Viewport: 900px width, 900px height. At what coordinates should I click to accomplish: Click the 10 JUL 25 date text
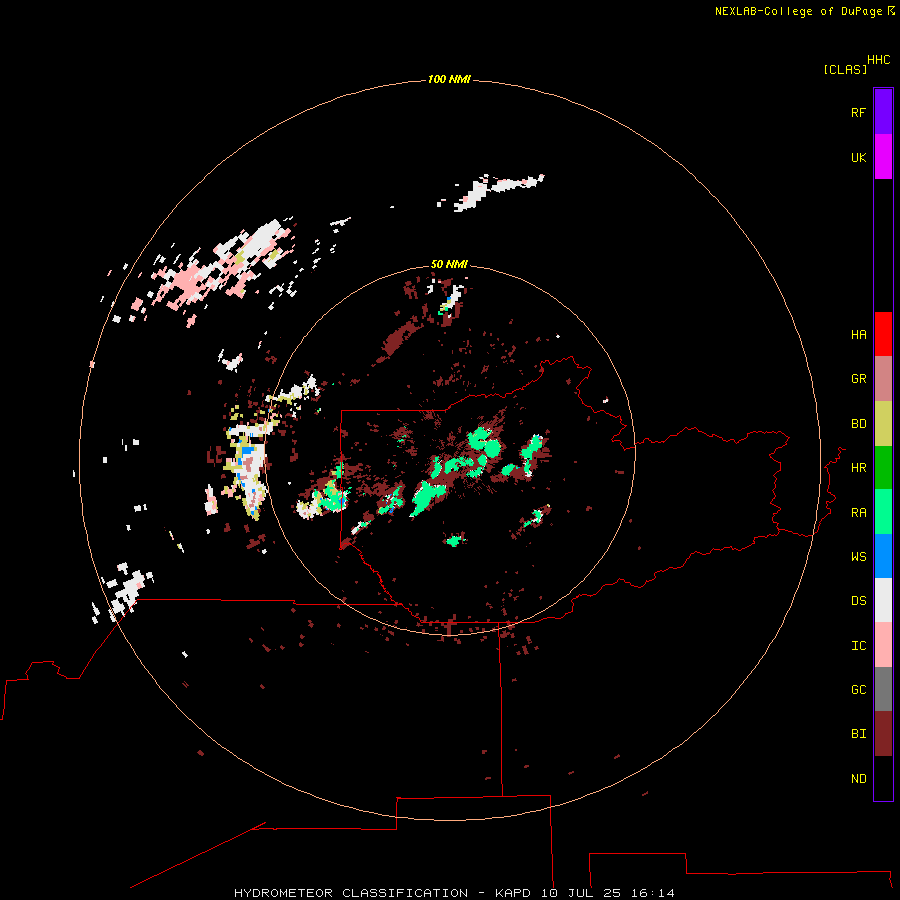(x=581, y=893)
